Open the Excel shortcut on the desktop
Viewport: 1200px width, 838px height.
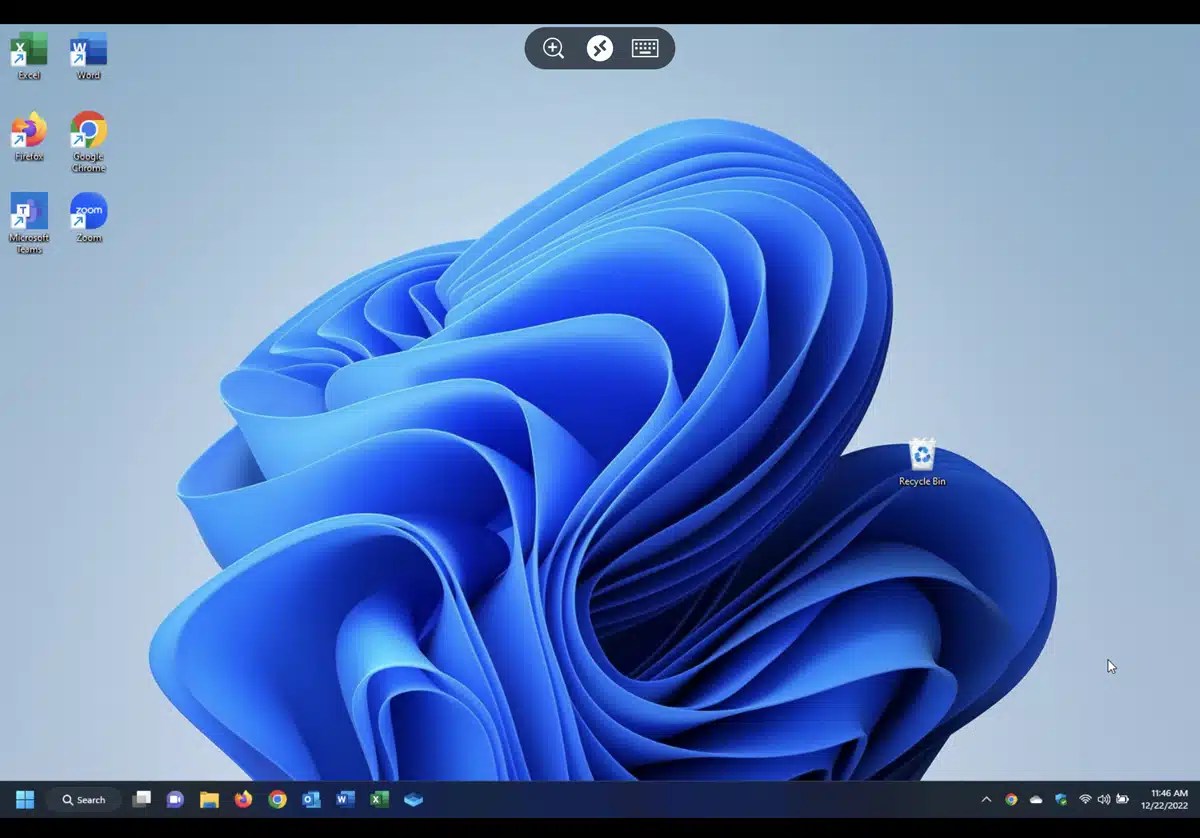tap(28, 48)
